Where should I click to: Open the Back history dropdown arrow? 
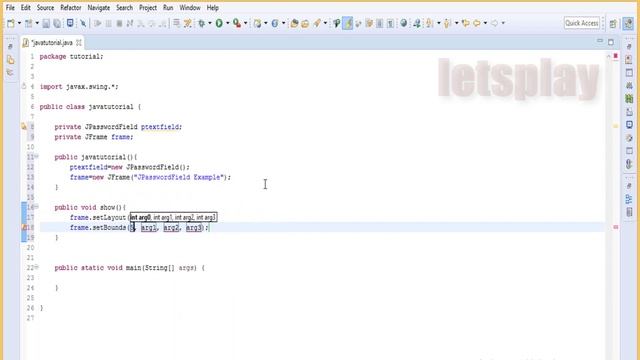click(485, 23)
